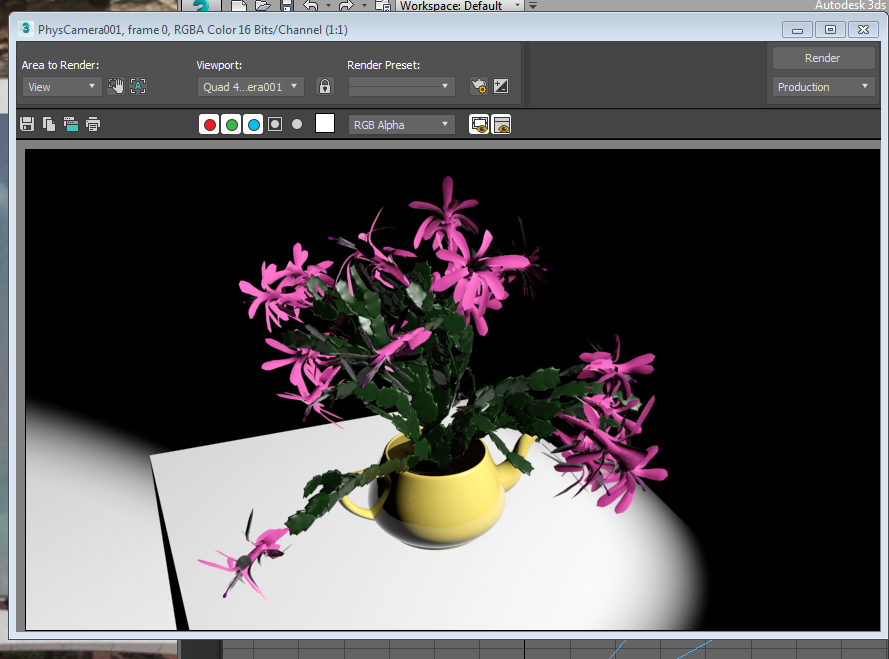
Task: Open Environment and Effects exposure icon
Action: click(x=501, y=86)
